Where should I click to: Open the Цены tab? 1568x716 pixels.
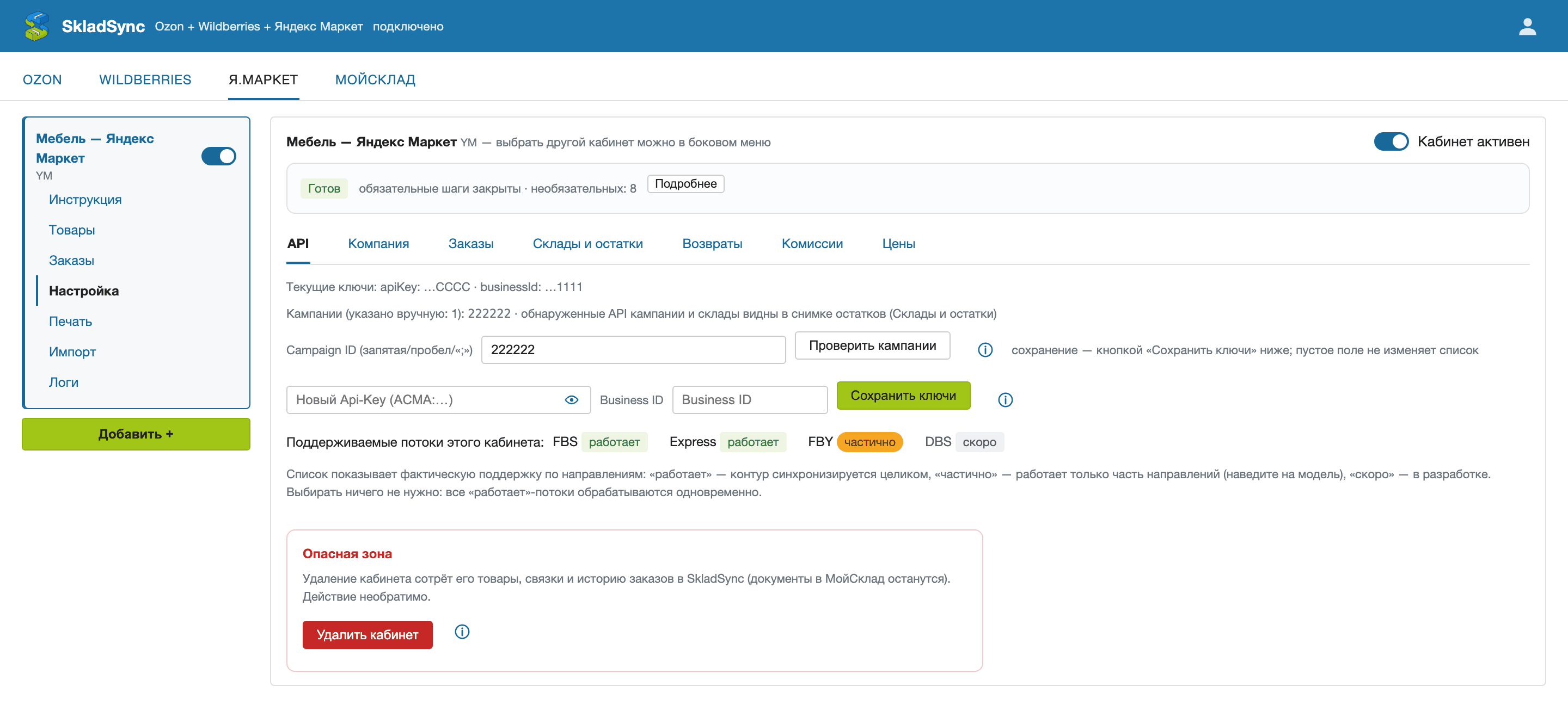pos(898,243)
